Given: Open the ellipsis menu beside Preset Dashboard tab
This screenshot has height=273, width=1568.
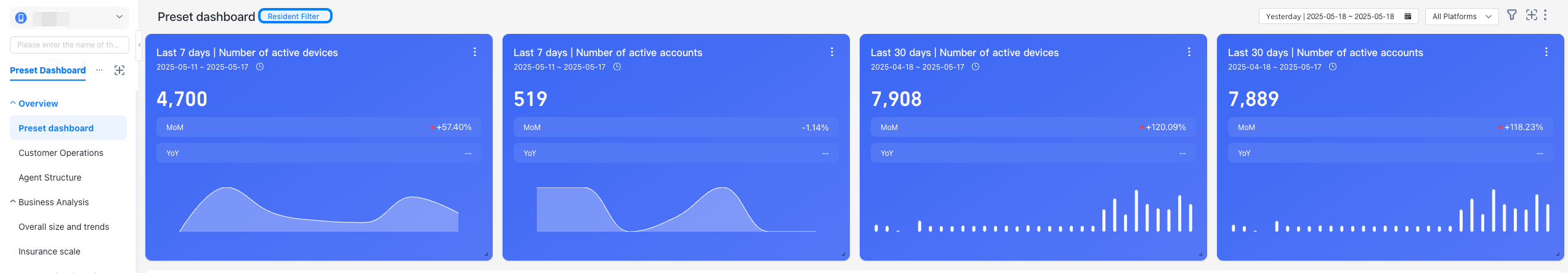Looking at the screenshot, I should coord(100,70).
